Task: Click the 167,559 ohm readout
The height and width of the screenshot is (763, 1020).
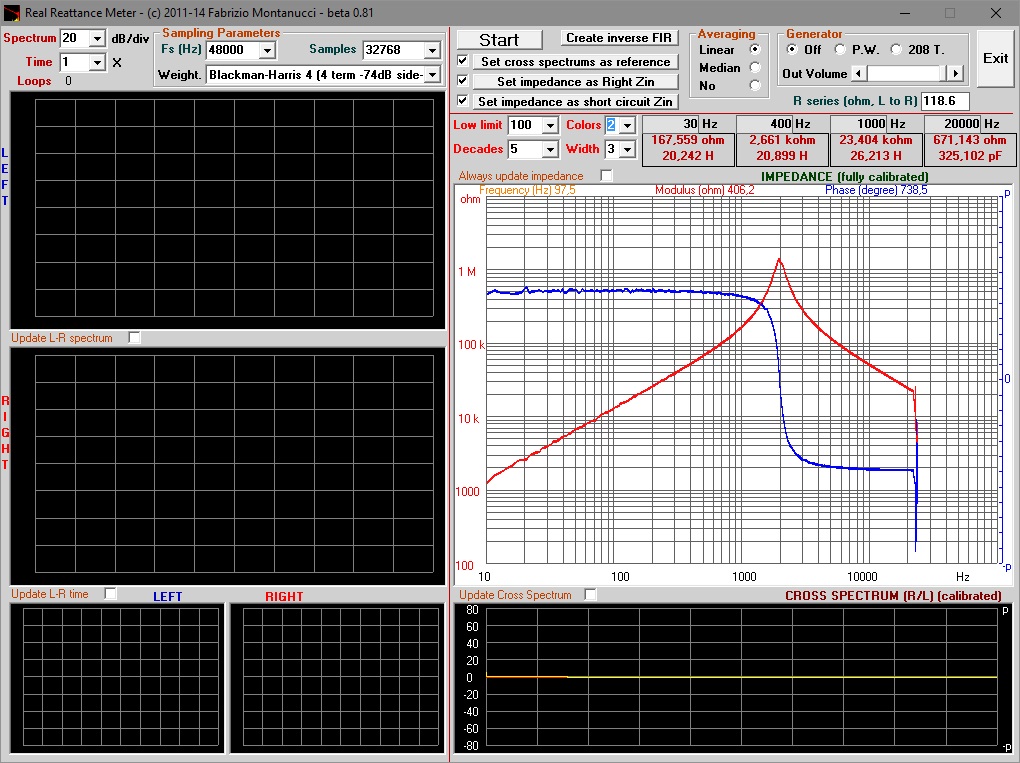Action: click(688, 140)
